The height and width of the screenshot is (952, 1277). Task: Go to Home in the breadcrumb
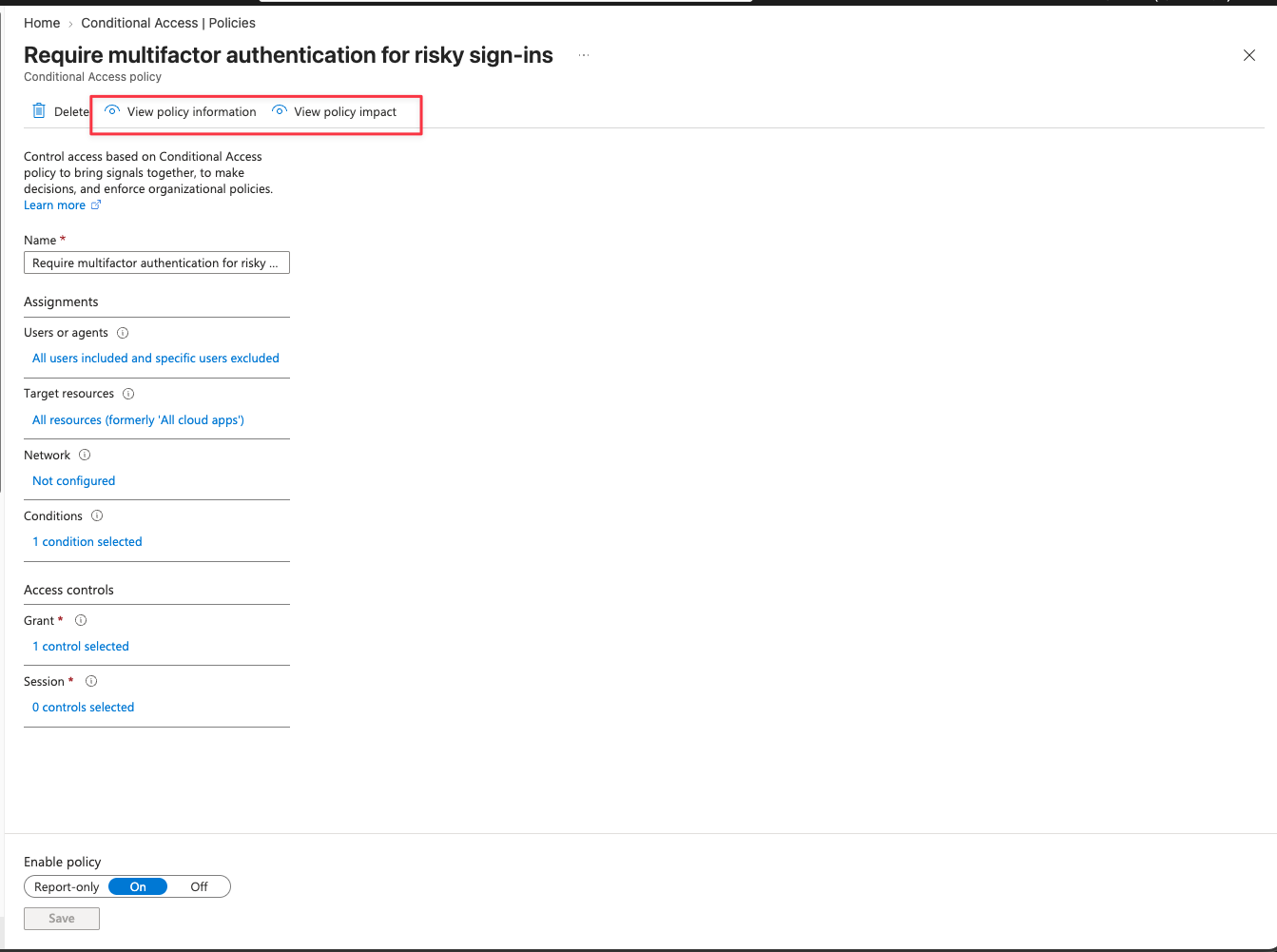tap(42, 23)
